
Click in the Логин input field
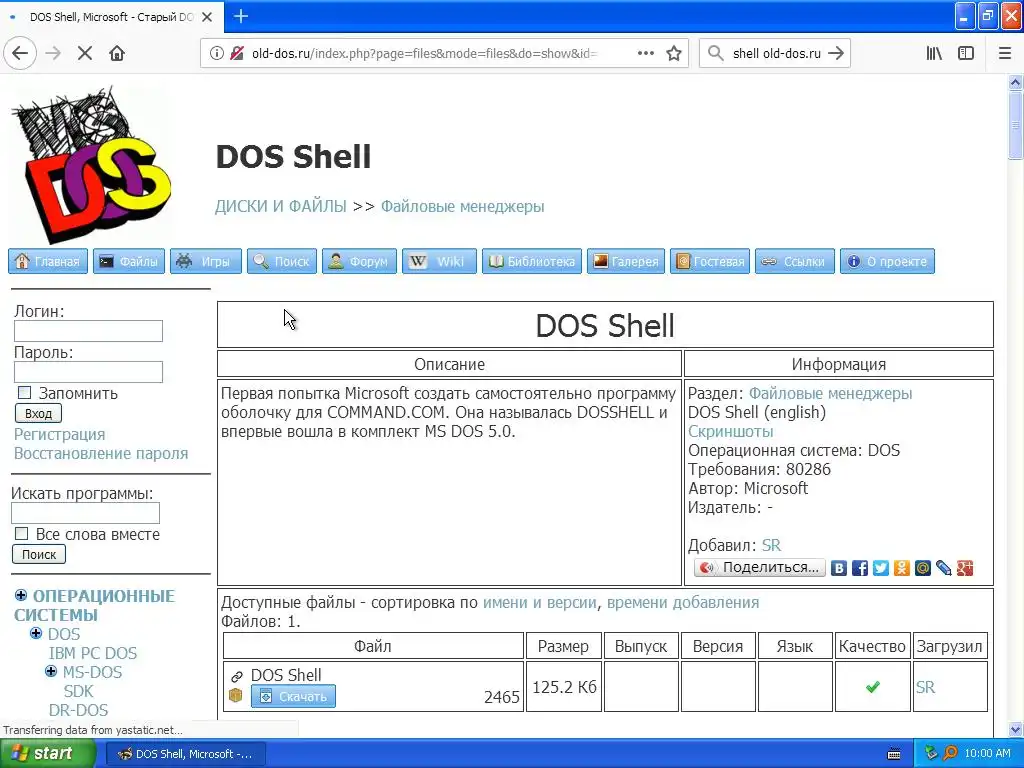coord(88,331)
